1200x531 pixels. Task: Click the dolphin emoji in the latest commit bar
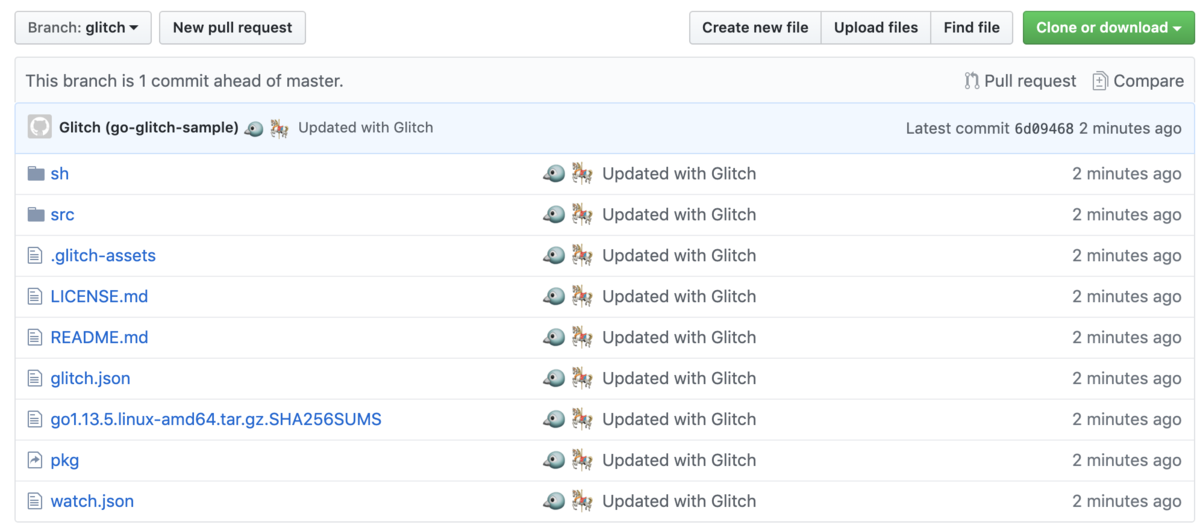254,128
